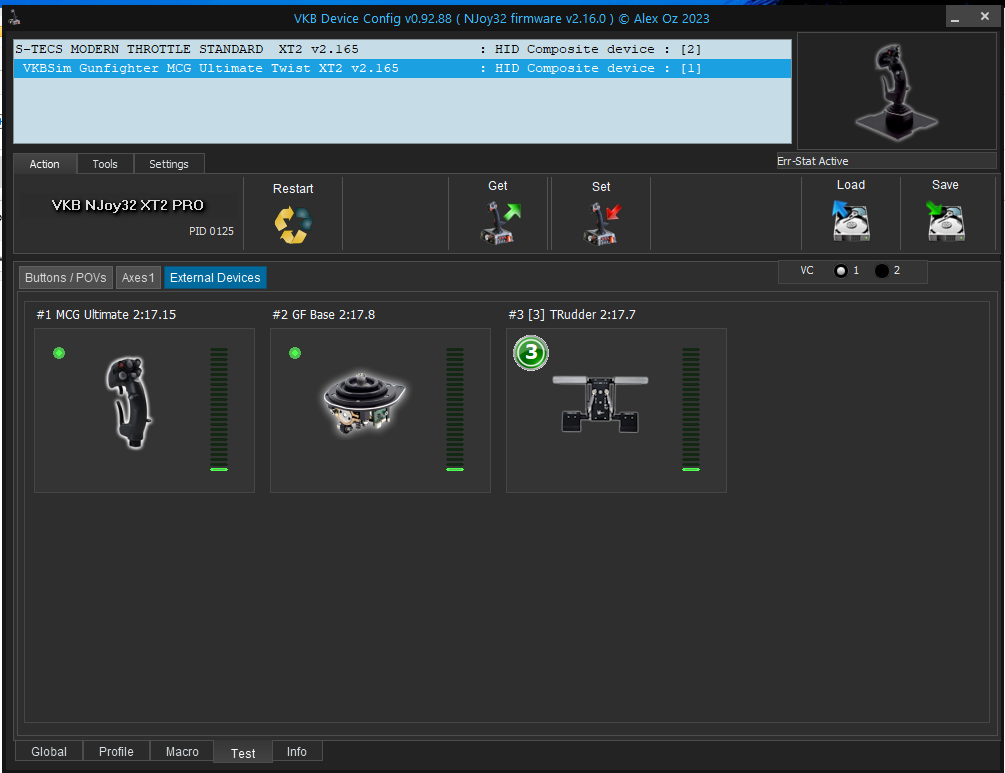
Task: Click the VKB NJoy32 XT2 PRO label
Action: pos(128,205)
